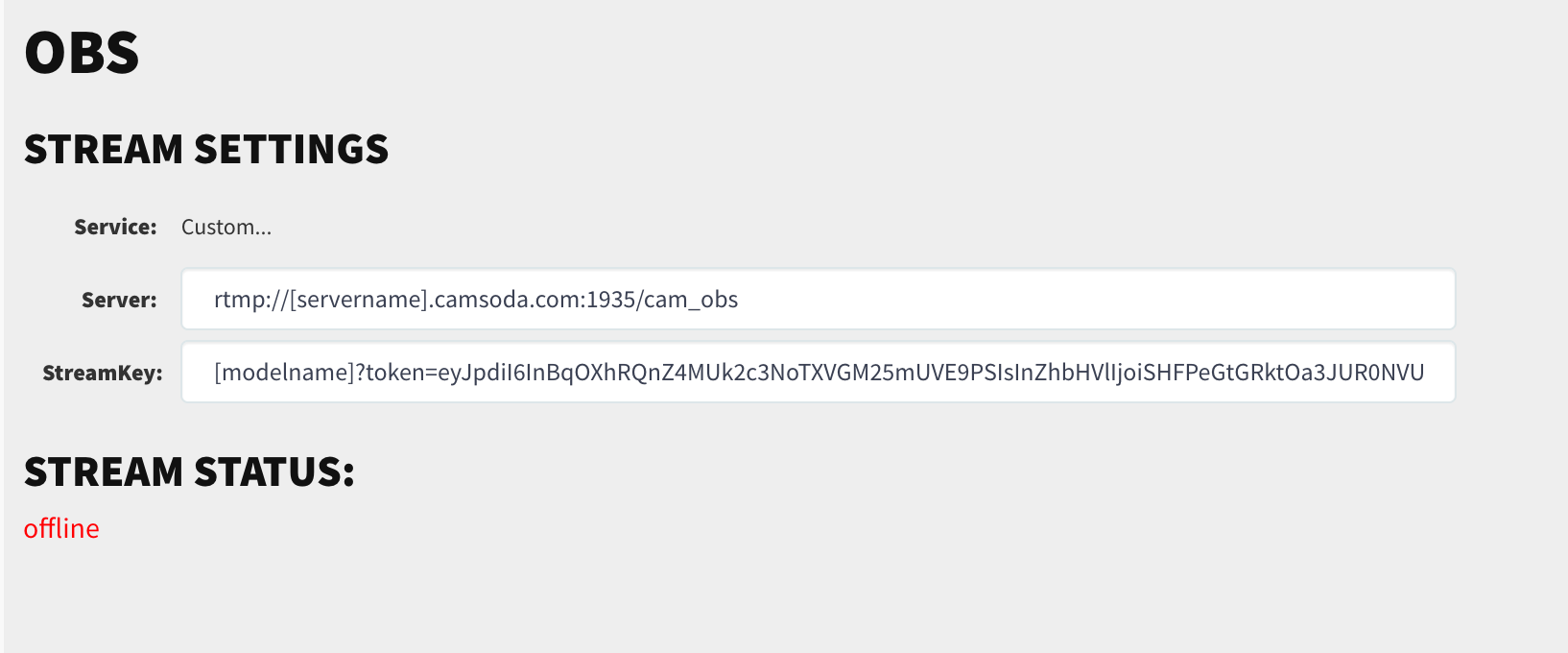Select the "Custom..." service value
The height and width of the screenshot is (653, 1568).
coord(226,228)
